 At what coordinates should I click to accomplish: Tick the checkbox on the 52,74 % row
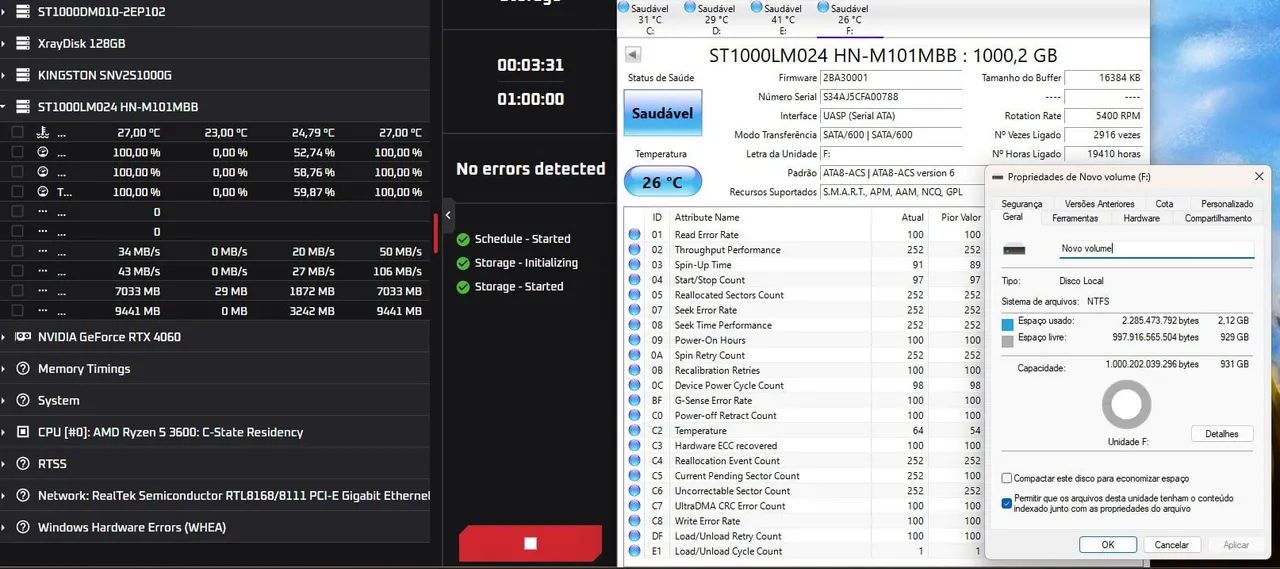(x=17, y=152)
